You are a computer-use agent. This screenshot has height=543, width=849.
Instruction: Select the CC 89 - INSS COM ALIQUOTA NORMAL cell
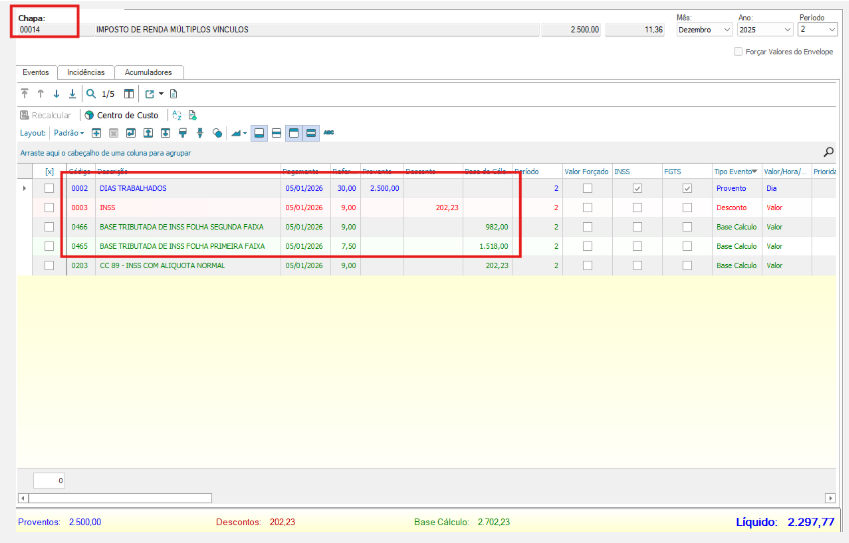tap(188, 265)
